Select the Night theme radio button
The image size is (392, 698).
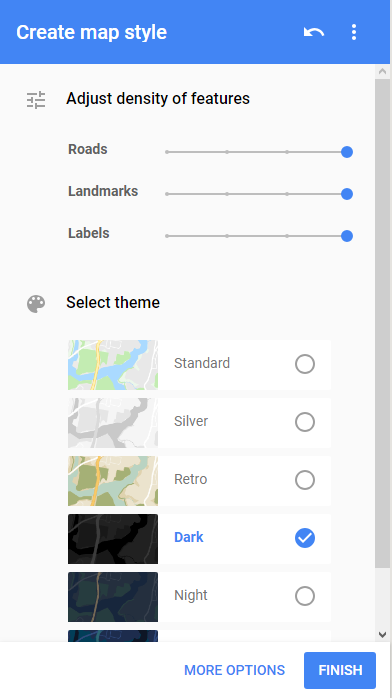coord(305,596)
